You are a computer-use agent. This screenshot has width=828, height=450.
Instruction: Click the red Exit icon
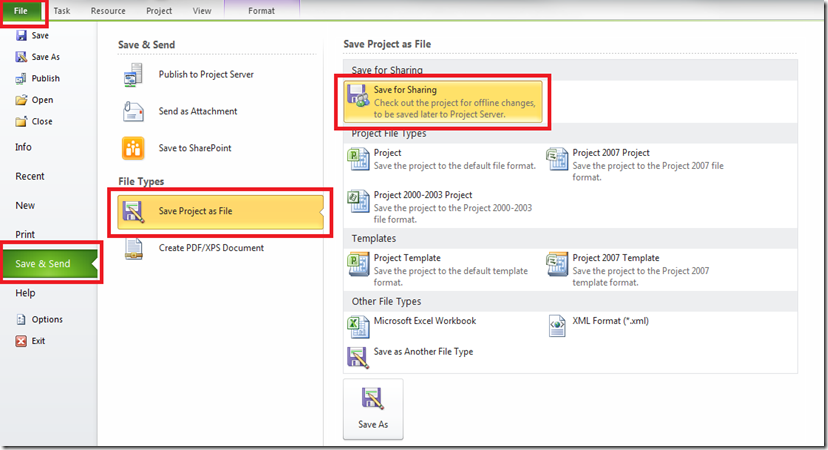click(x=21, y=341)
